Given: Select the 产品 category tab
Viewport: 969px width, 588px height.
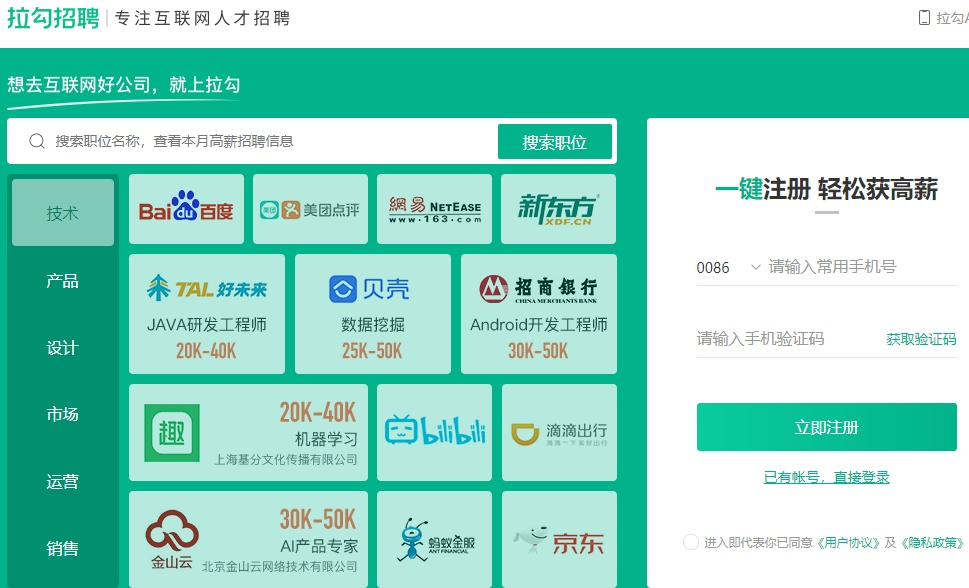Looking at the screenshot, I should click(63, 281).
